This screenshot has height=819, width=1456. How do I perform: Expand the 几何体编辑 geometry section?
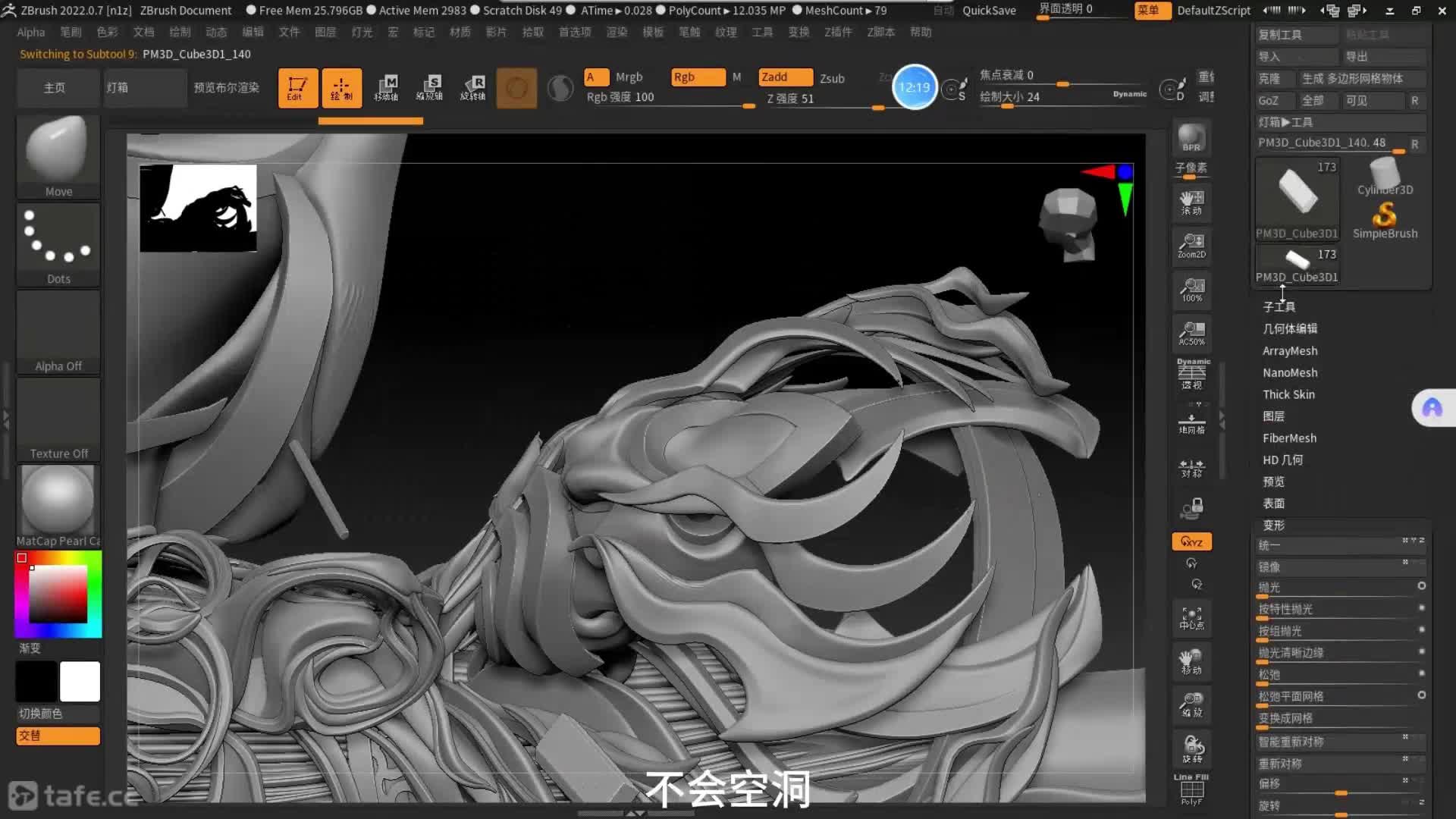coord(1289,328)
